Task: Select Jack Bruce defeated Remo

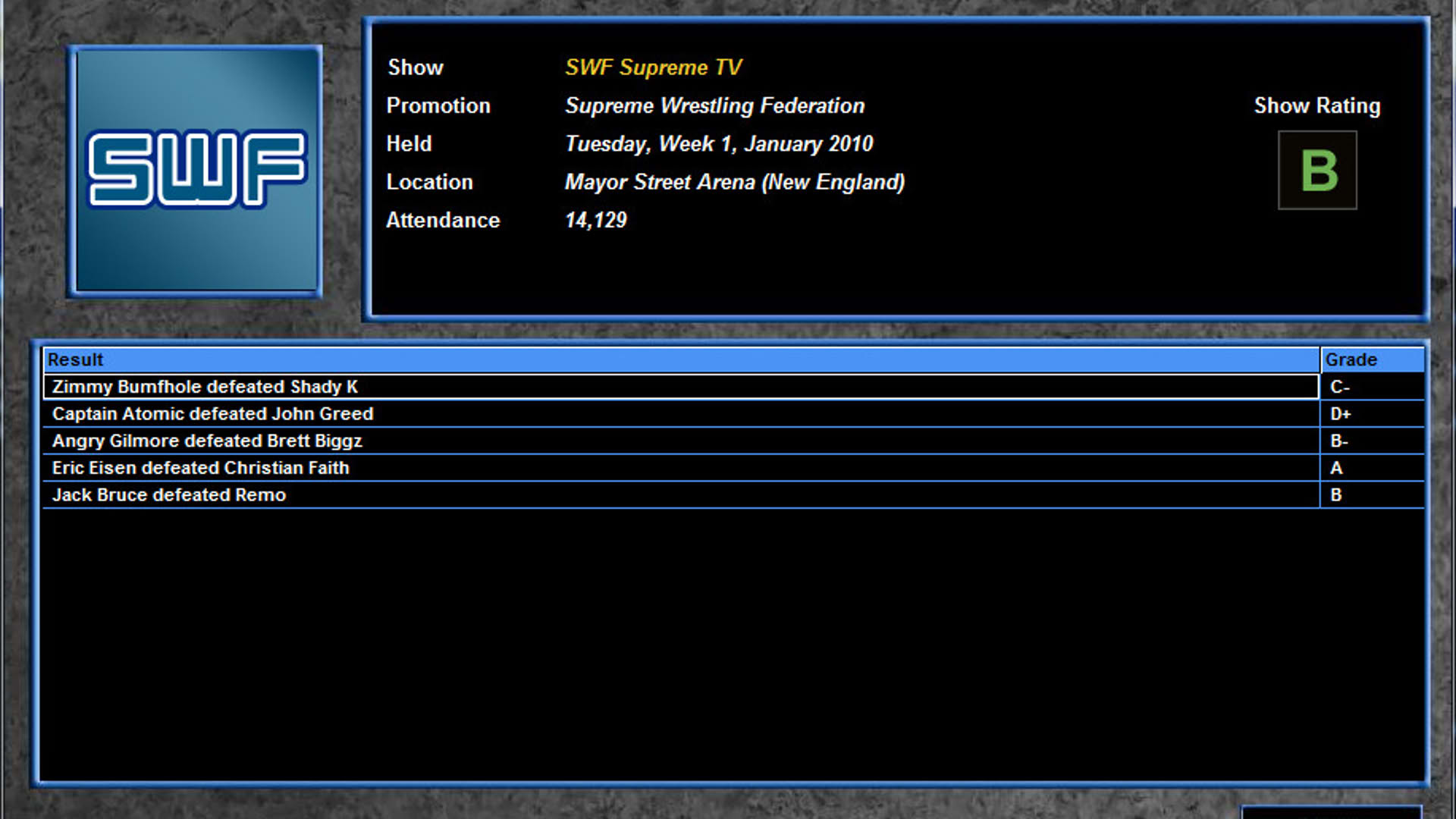Action: [x=681, y=495]
